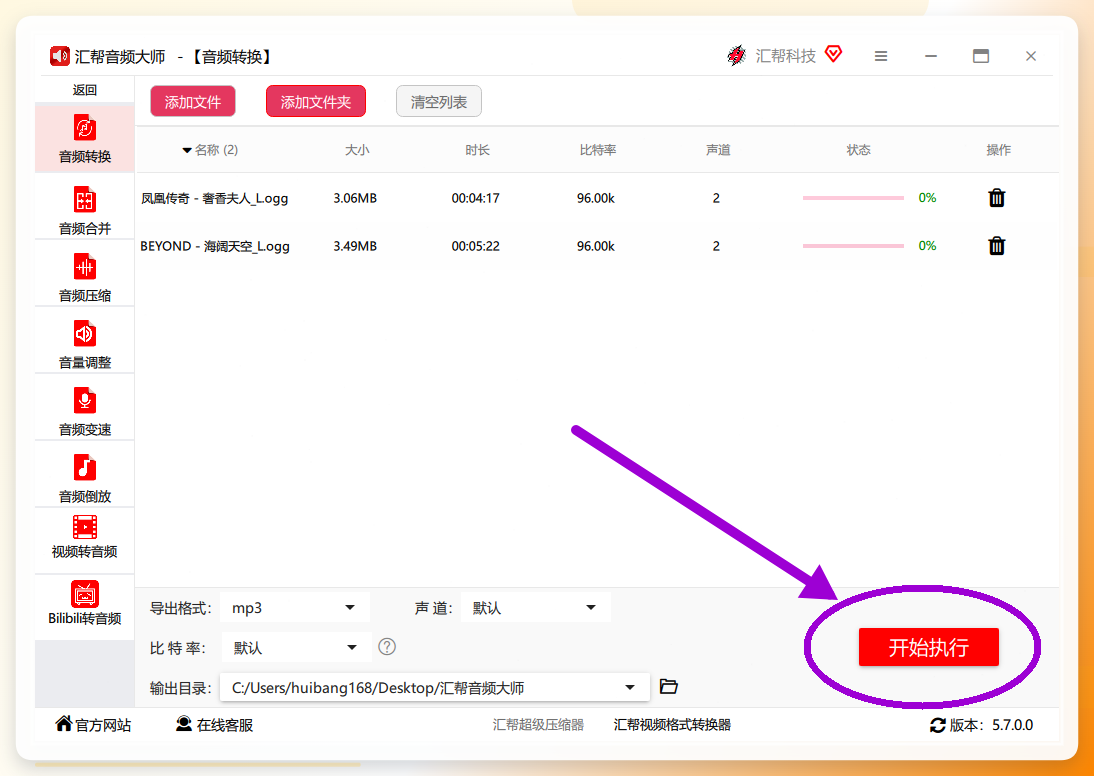Click size value 3.49MB
The image size is (1094, 776).
point(355,246)
